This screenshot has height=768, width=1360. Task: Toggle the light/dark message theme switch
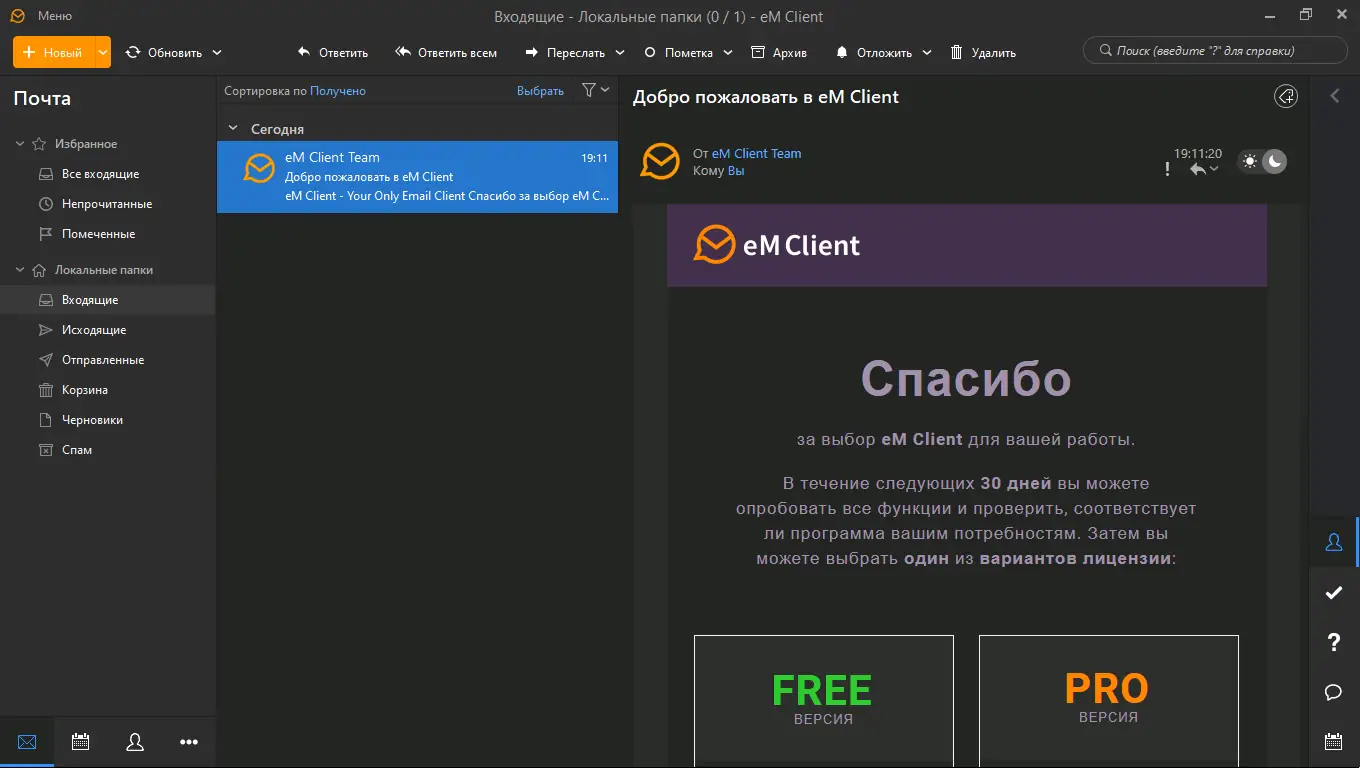tap(1262, 161)
